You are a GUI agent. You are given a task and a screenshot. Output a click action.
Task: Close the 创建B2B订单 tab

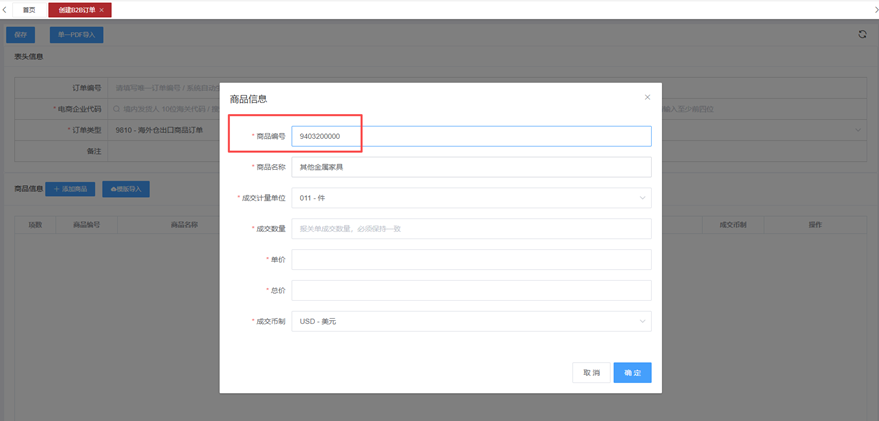101,10
